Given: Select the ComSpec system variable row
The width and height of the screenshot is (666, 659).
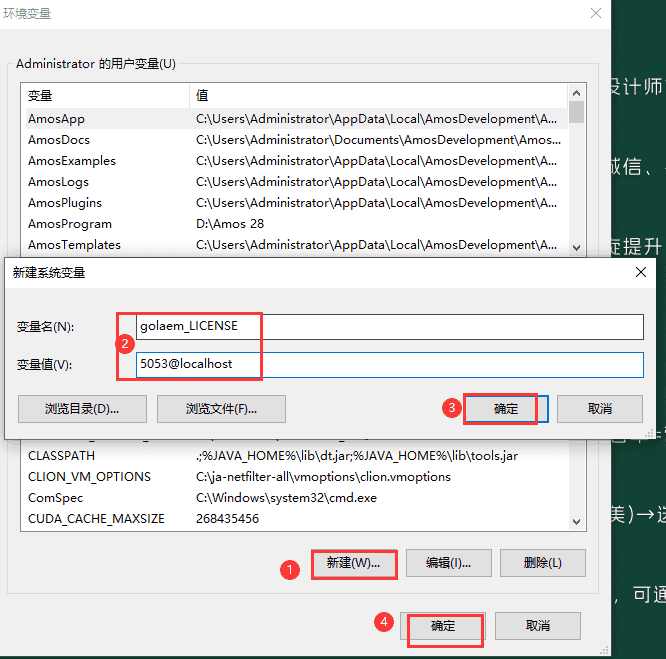Looking at the screenshot, I should click(296, 498).
